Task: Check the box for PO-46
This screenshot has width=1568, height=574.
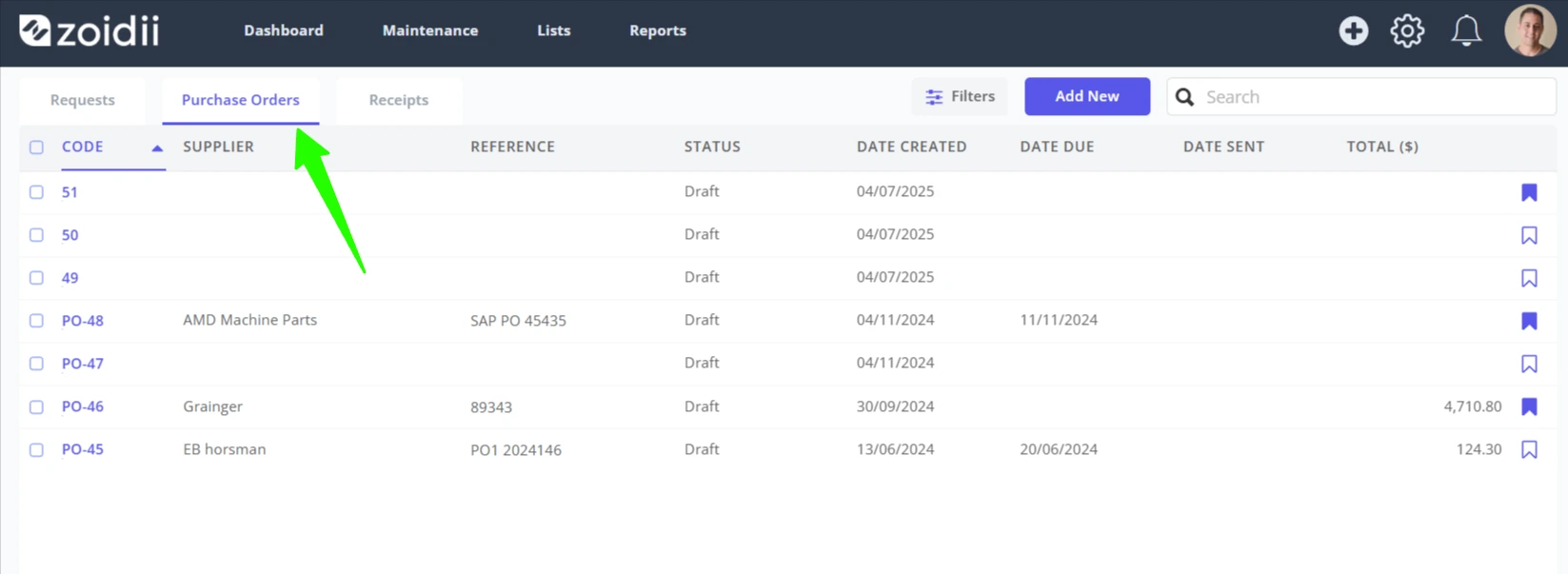Action: point(36,406)
